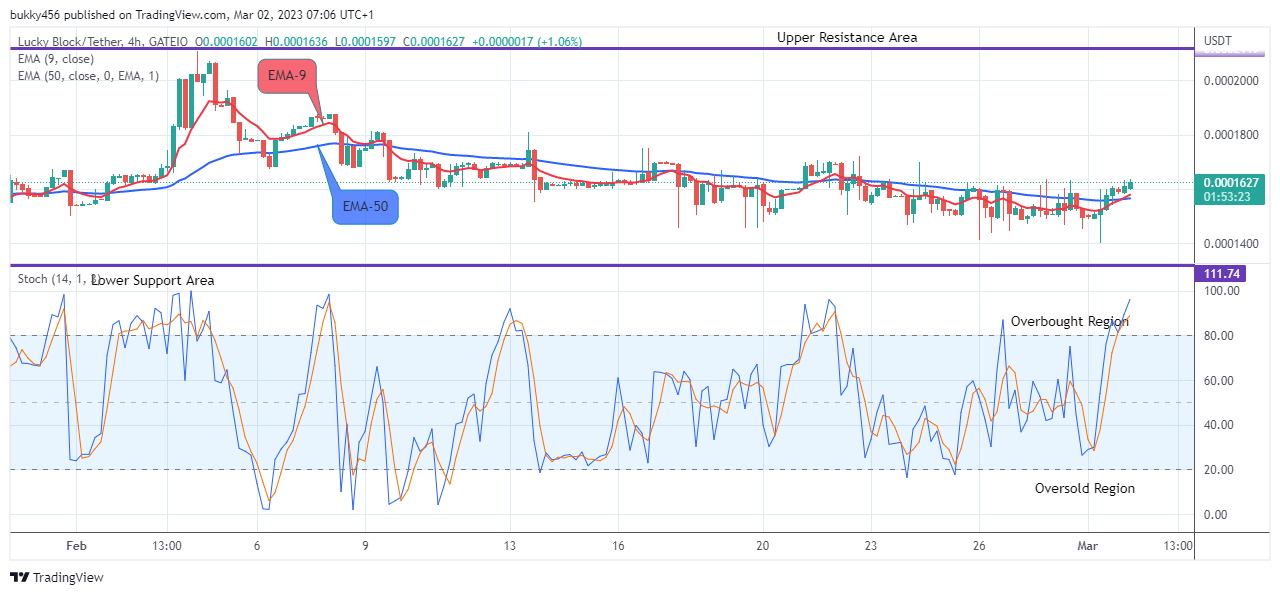Click the TradingView logo at bottom
Screen dimensions: 1280x595
pyautogui.click(x=56, y=577)
